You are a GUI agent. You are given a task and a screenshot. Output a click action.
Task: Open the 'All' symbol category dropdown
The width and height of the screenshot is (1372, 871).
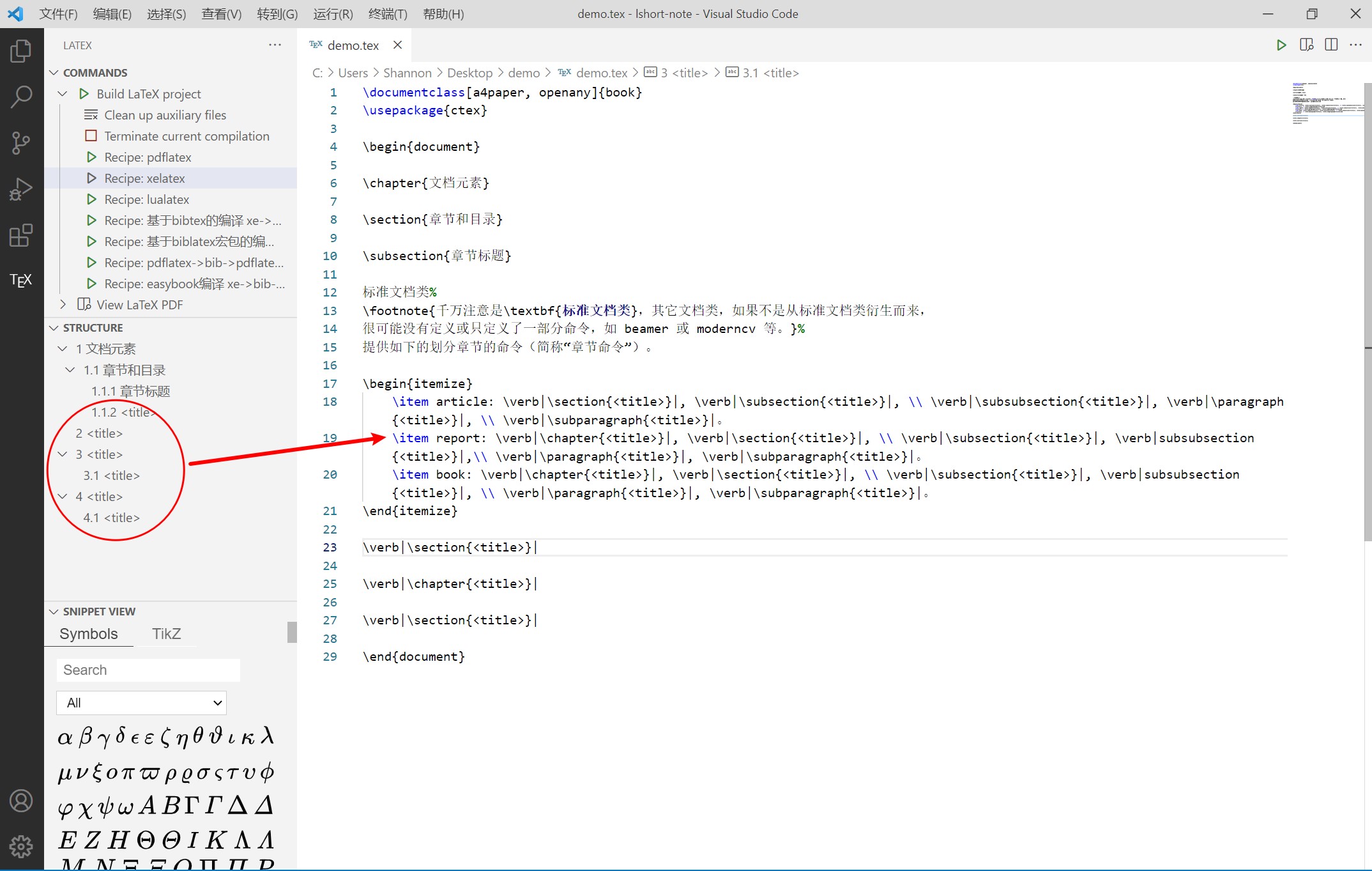click(141, 702)
